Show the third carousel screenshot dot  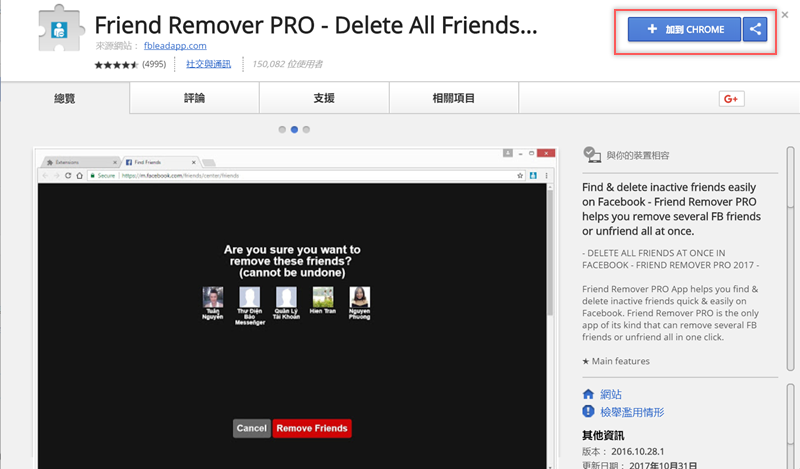tap(306, 130)
